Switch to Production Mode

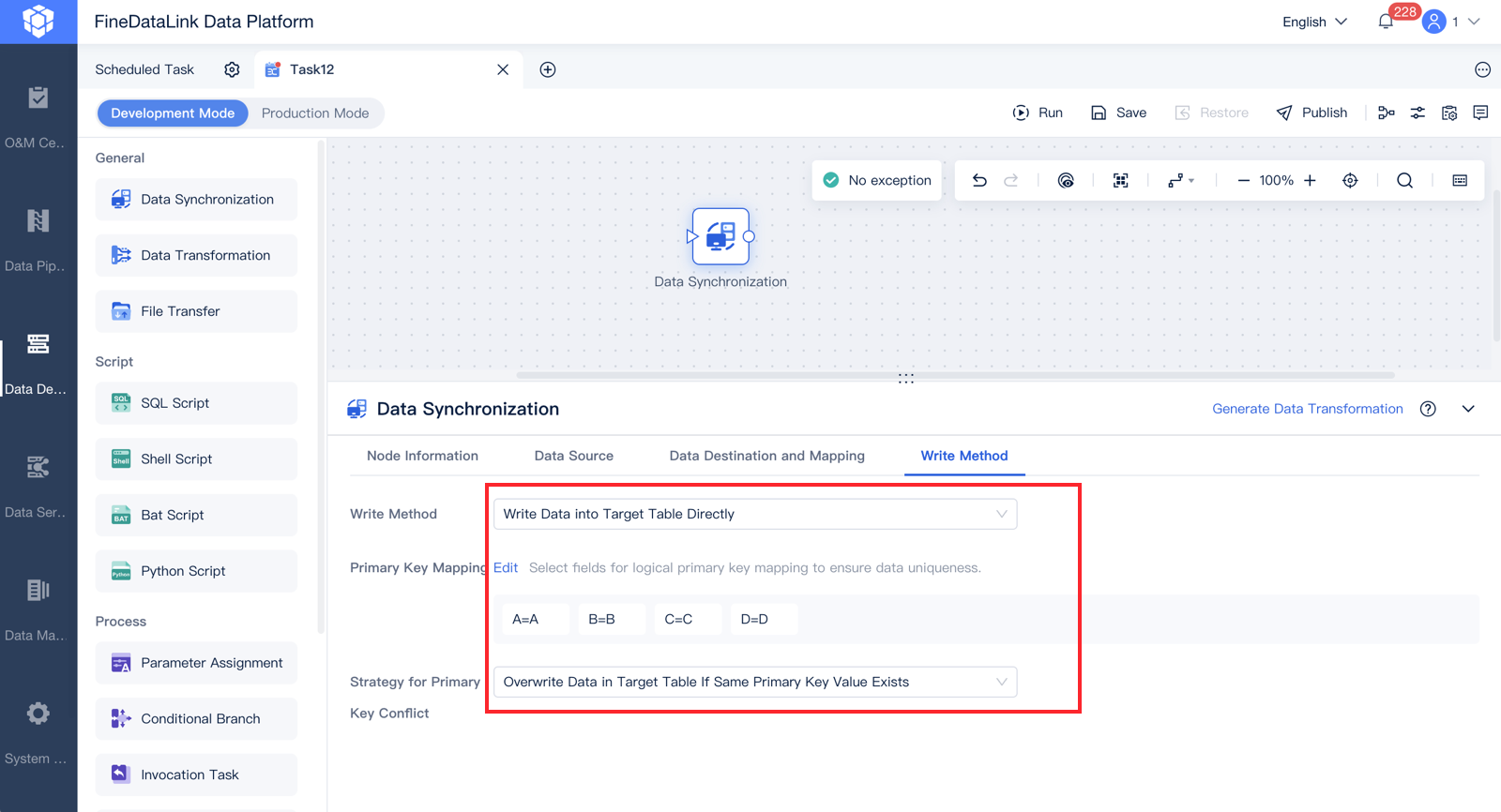pos(315,113)
